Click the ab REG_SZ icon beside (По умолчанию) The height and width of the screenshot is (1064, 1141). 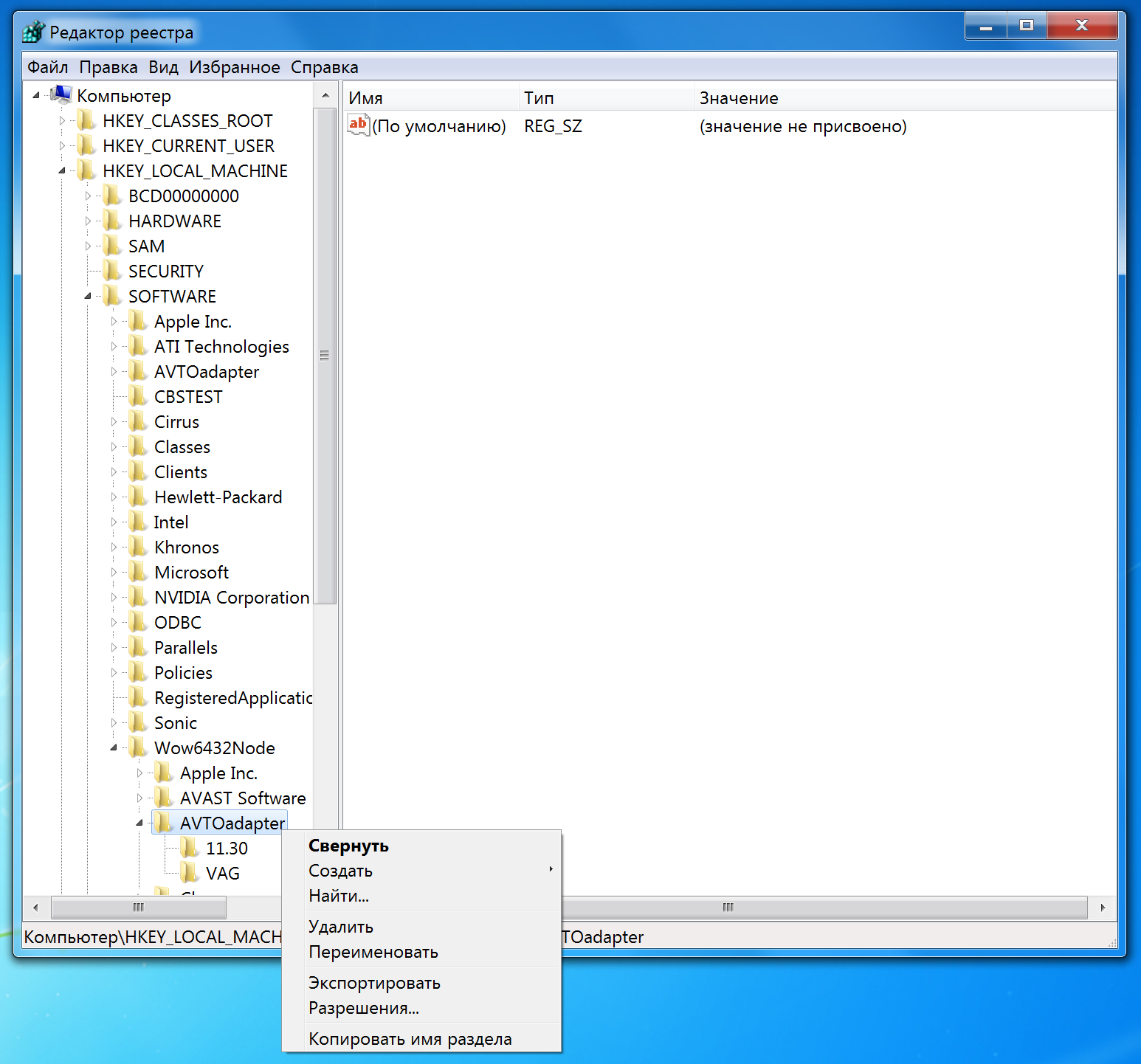(357, 125)
